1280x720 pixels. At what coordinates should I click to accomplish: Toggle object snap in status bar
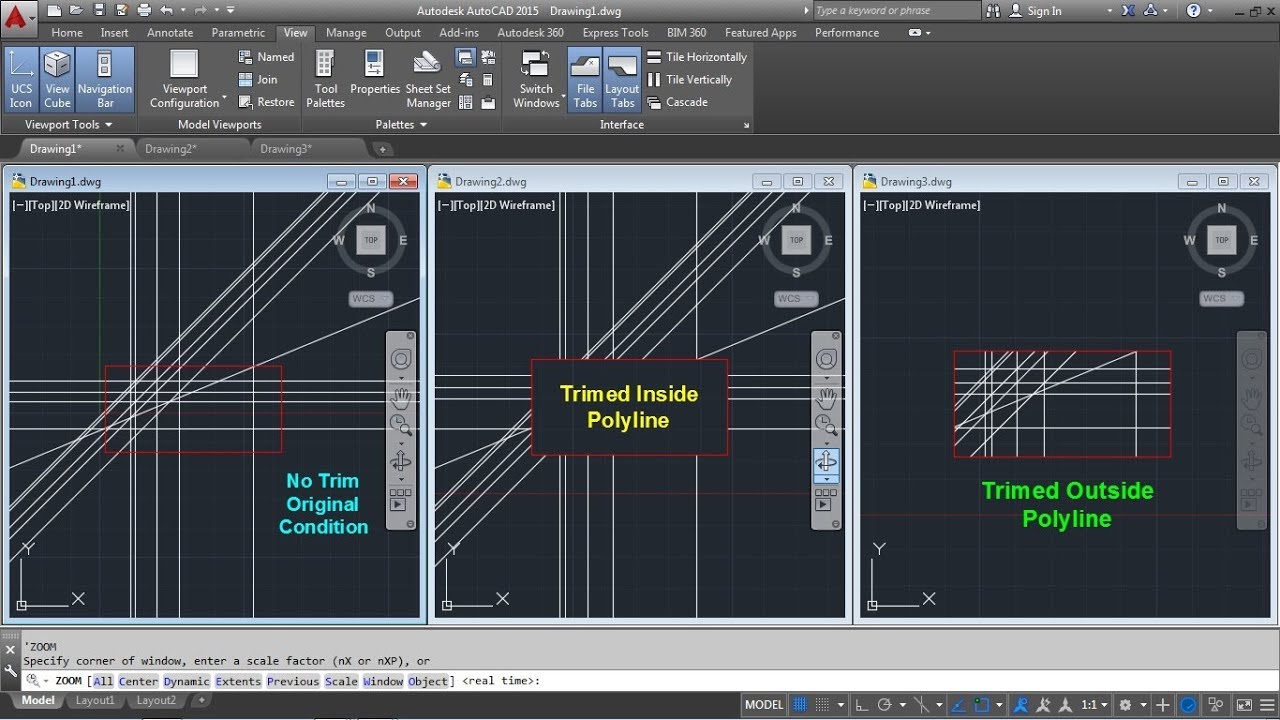[983, 704]
